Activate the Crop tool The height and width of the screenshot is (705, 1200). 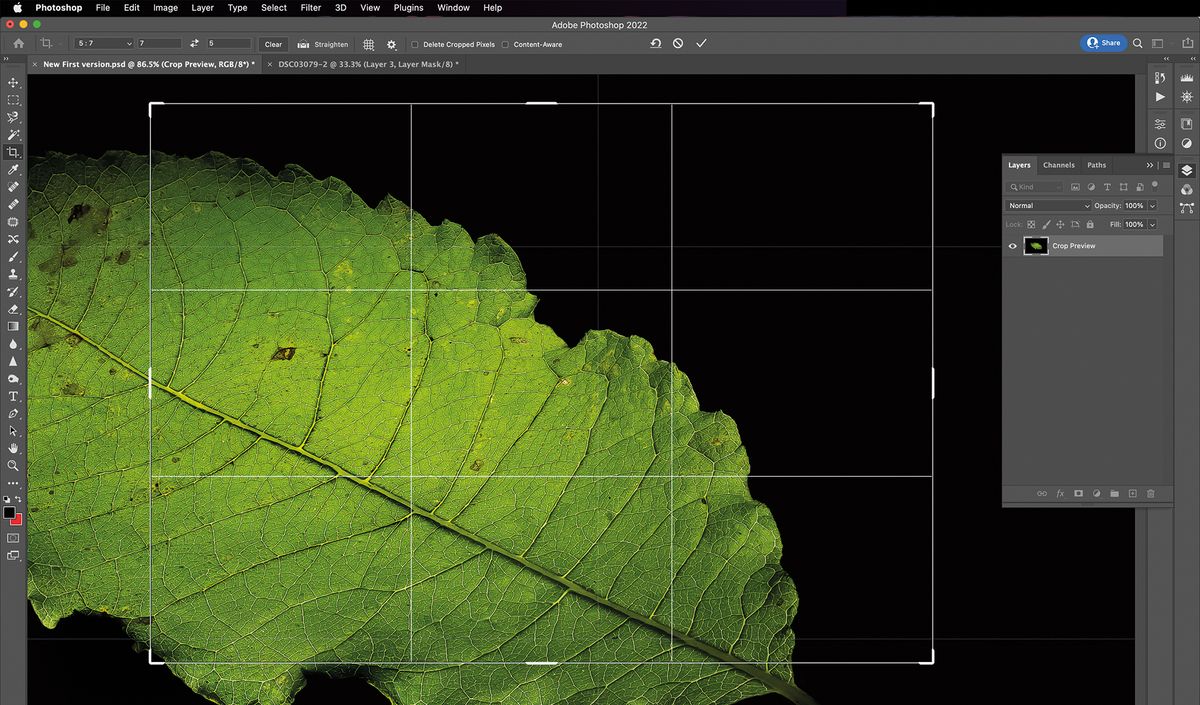pyautogui.click(x=13, y=152)
